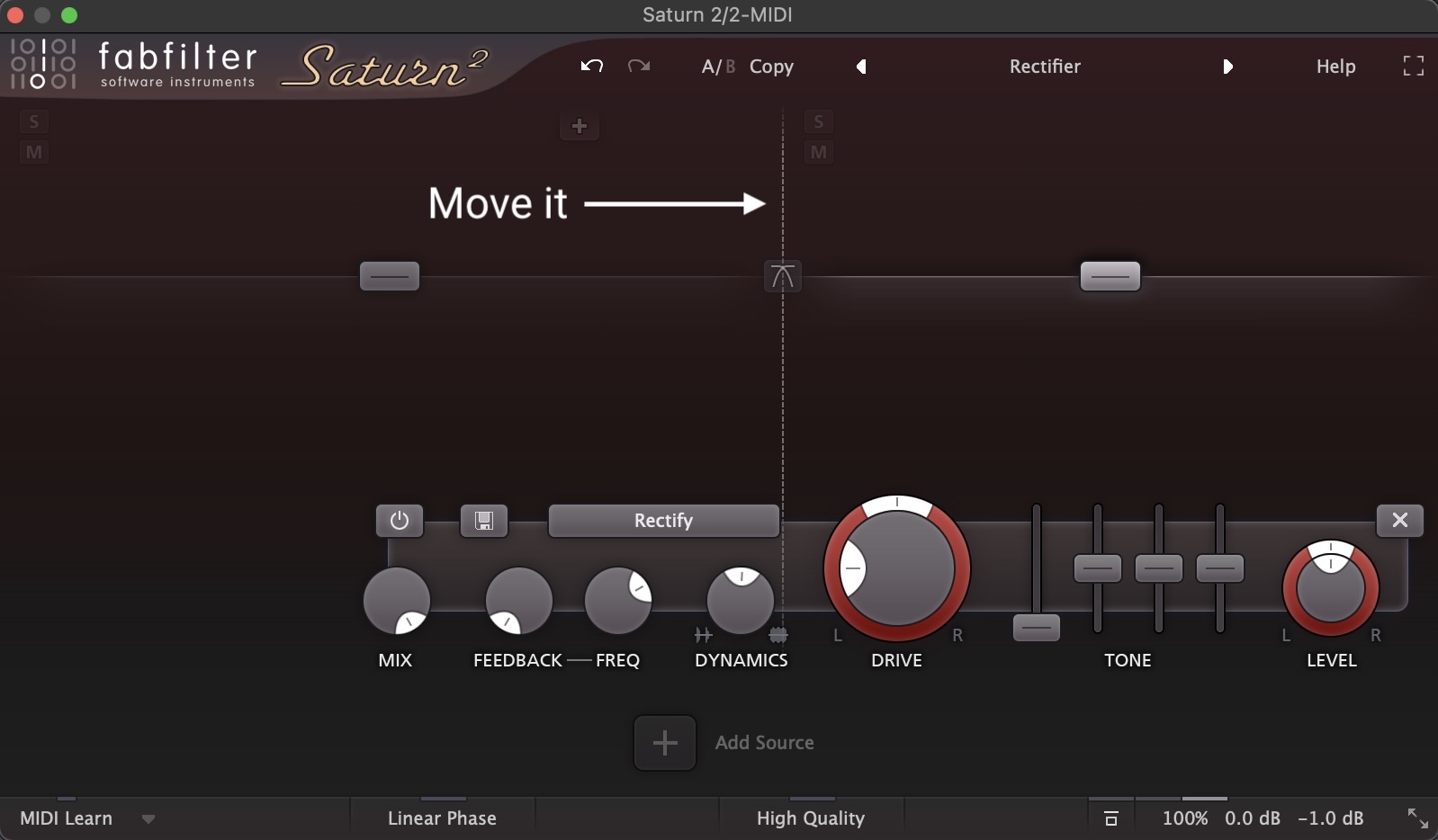The width and height of the screenshot is (1438, 840).
Task: Open the Rectify distortion style menu
Action: coord(663,521)
